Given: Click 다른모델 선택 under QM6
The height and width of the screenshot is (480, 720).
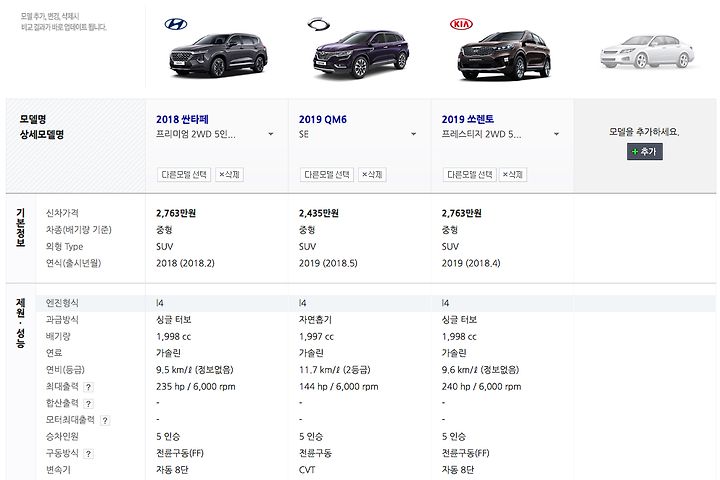Looking at the screenshot, I should click(326, 175).
